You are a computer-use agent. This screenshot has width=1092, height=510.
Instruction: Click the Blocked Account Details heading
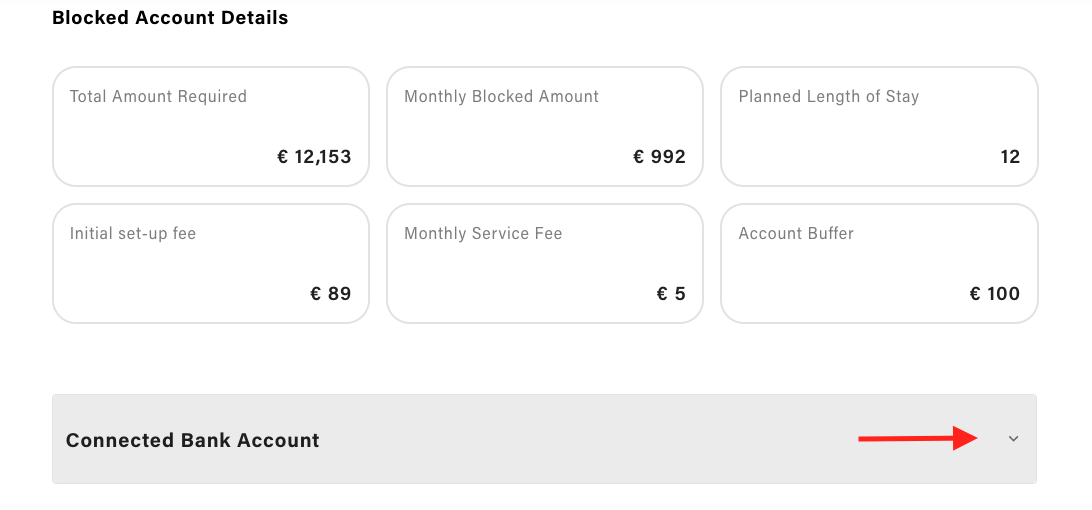[x=170, y=18]
